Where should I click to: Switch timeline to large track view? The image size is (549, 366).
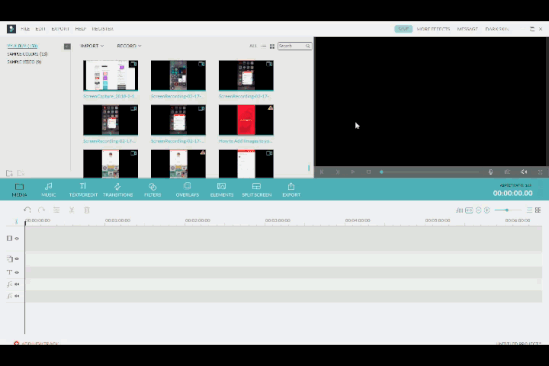click(x=538, y=210)
